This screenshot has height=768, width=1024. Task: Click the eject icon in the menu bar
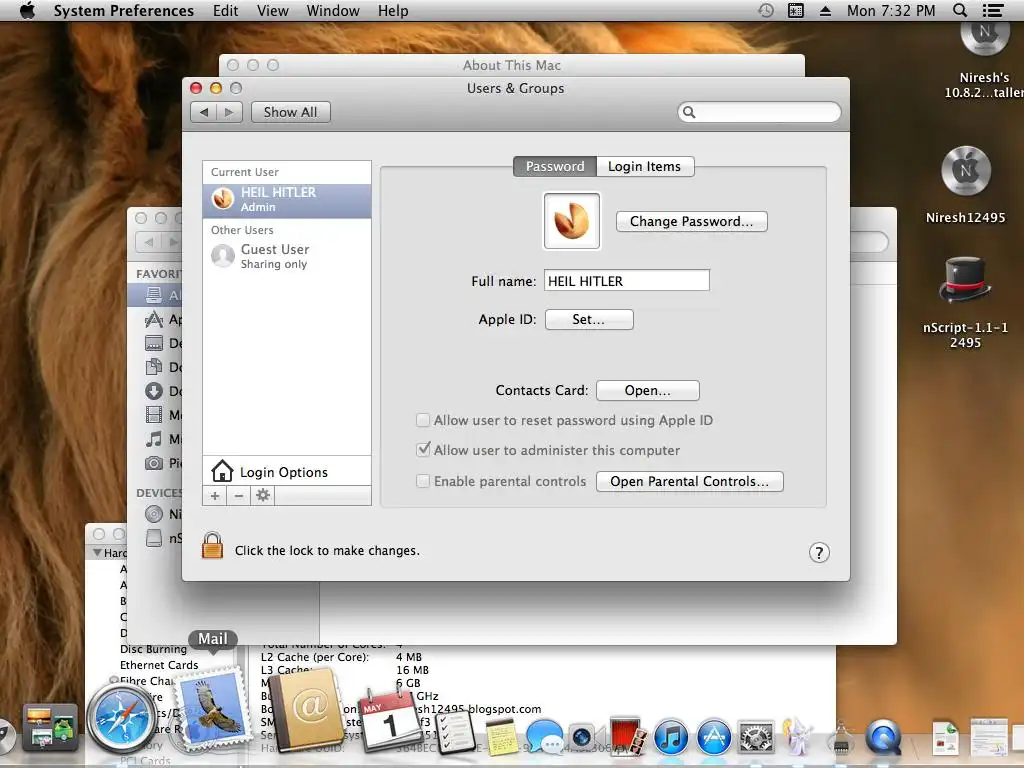pyautogui.click(x=825, y=10)
